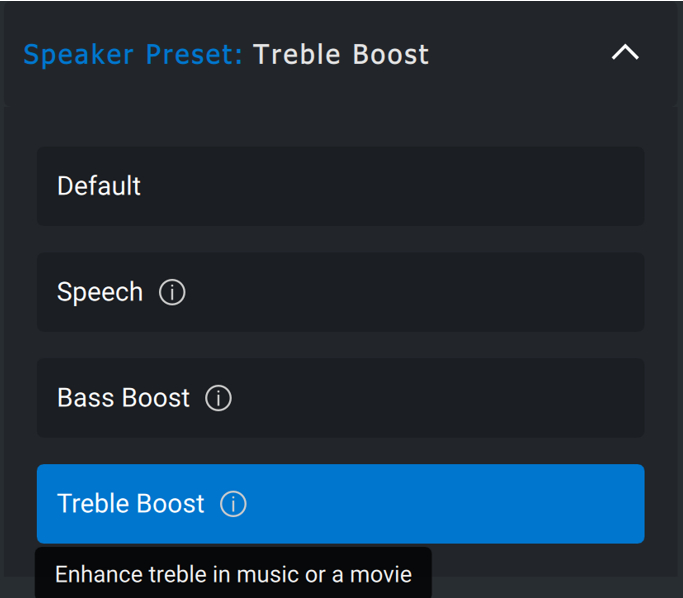The width and height of the screenshot is (683, 598).
Task: Click the Bass Boost label text
Action: (123, 398)
